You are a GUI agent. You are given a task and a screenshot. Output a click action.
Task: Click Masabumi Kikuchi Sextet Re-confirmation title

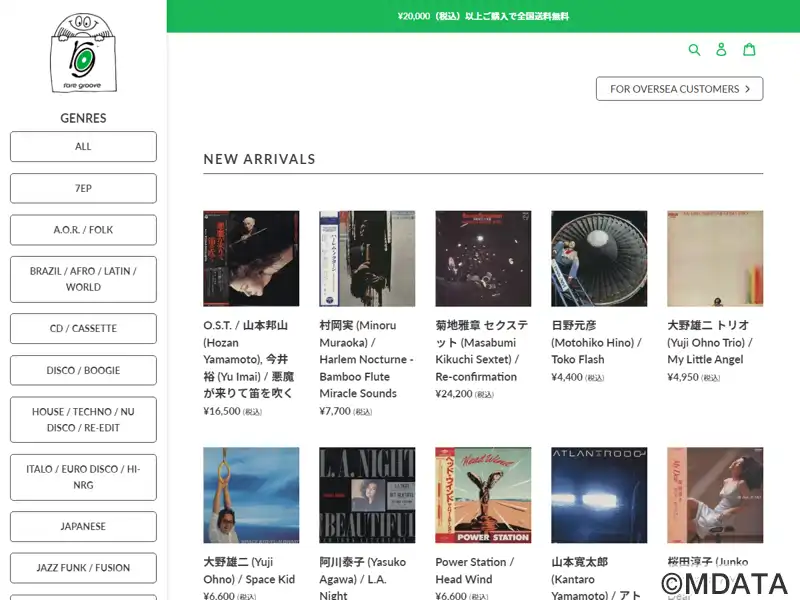(482, 351)
